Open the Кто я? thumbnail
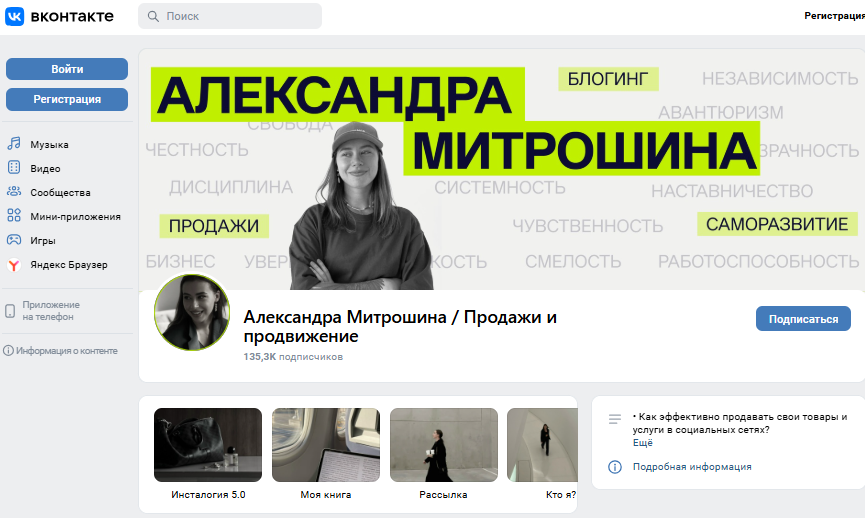This screenshot has height=518, width=865. pyautogui.click(x=542, y=445)
